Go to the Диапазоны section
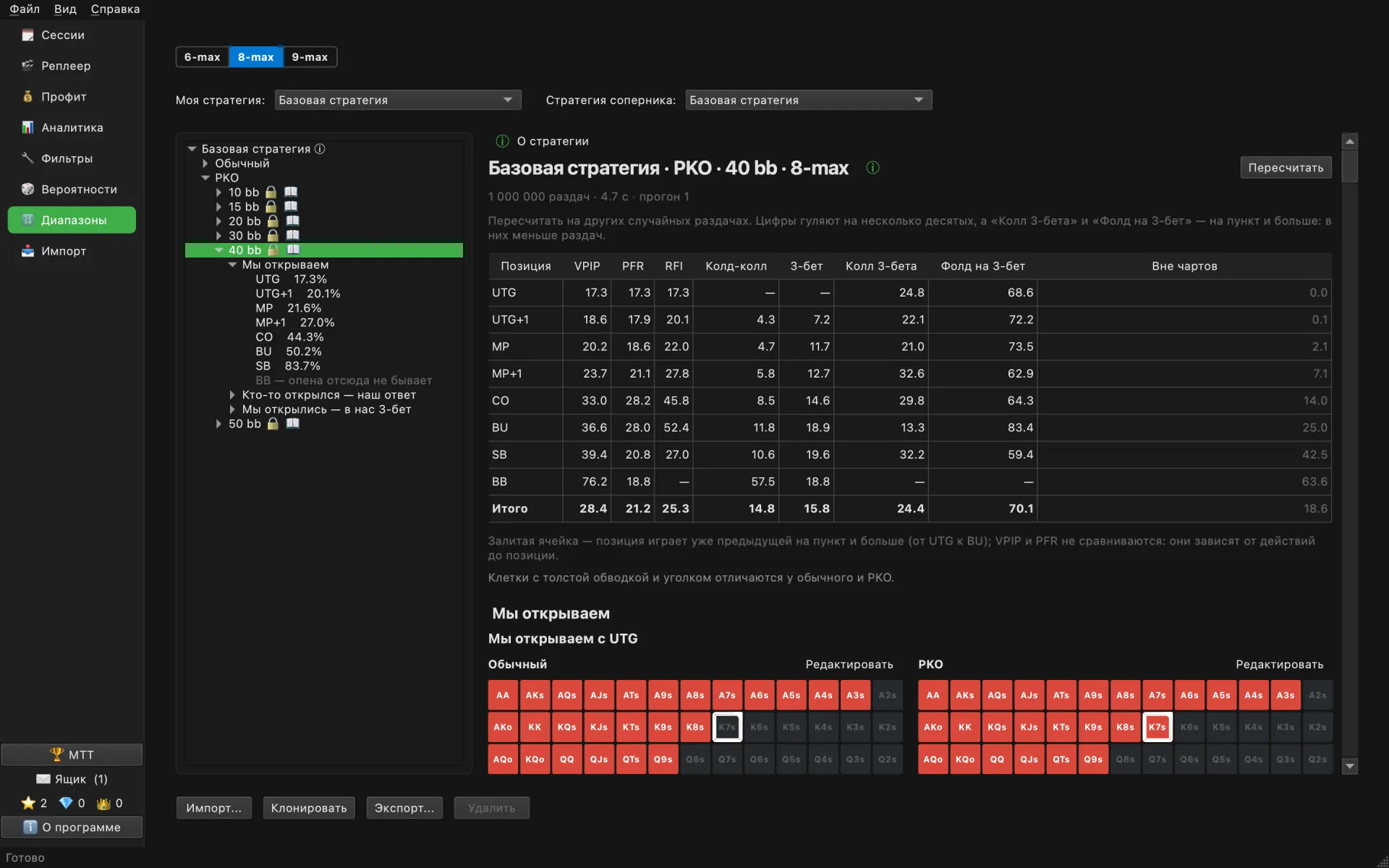 click(72, 220)
